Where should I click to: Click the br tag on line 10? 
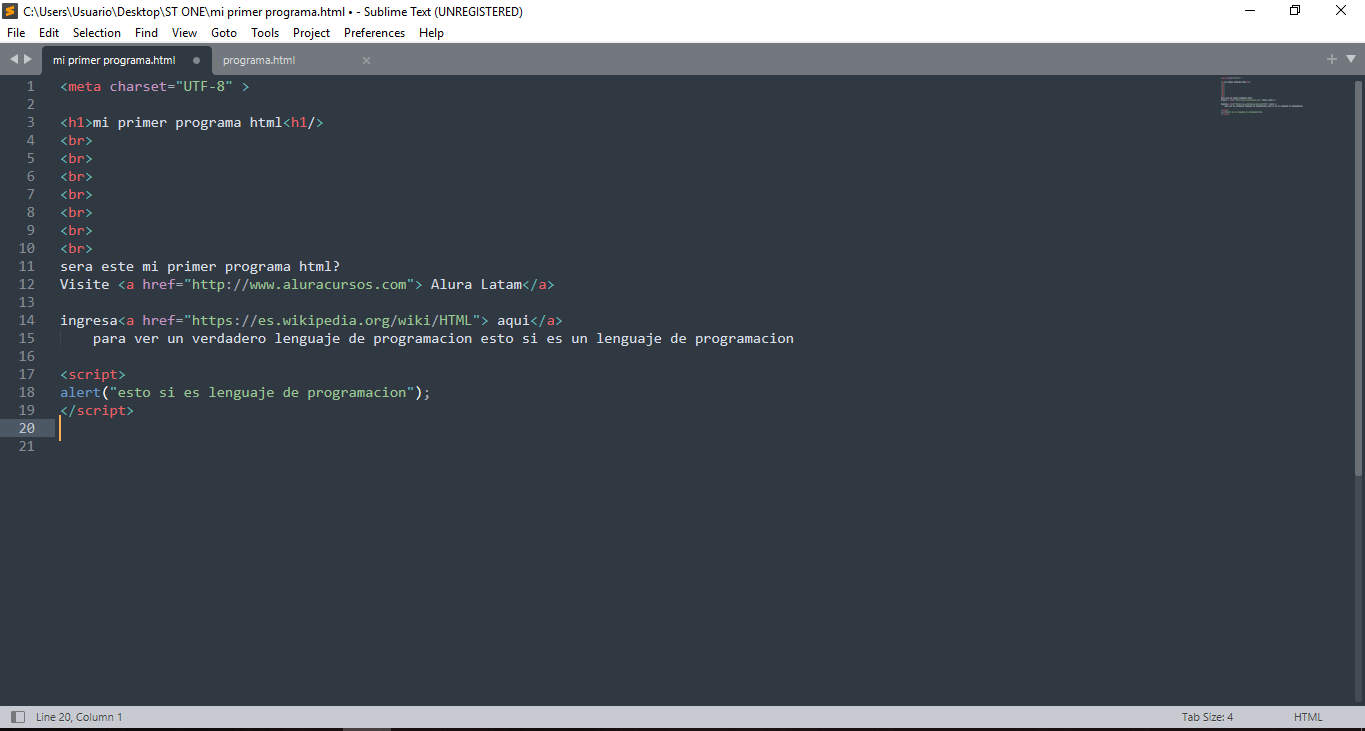(x=76, y=248)
